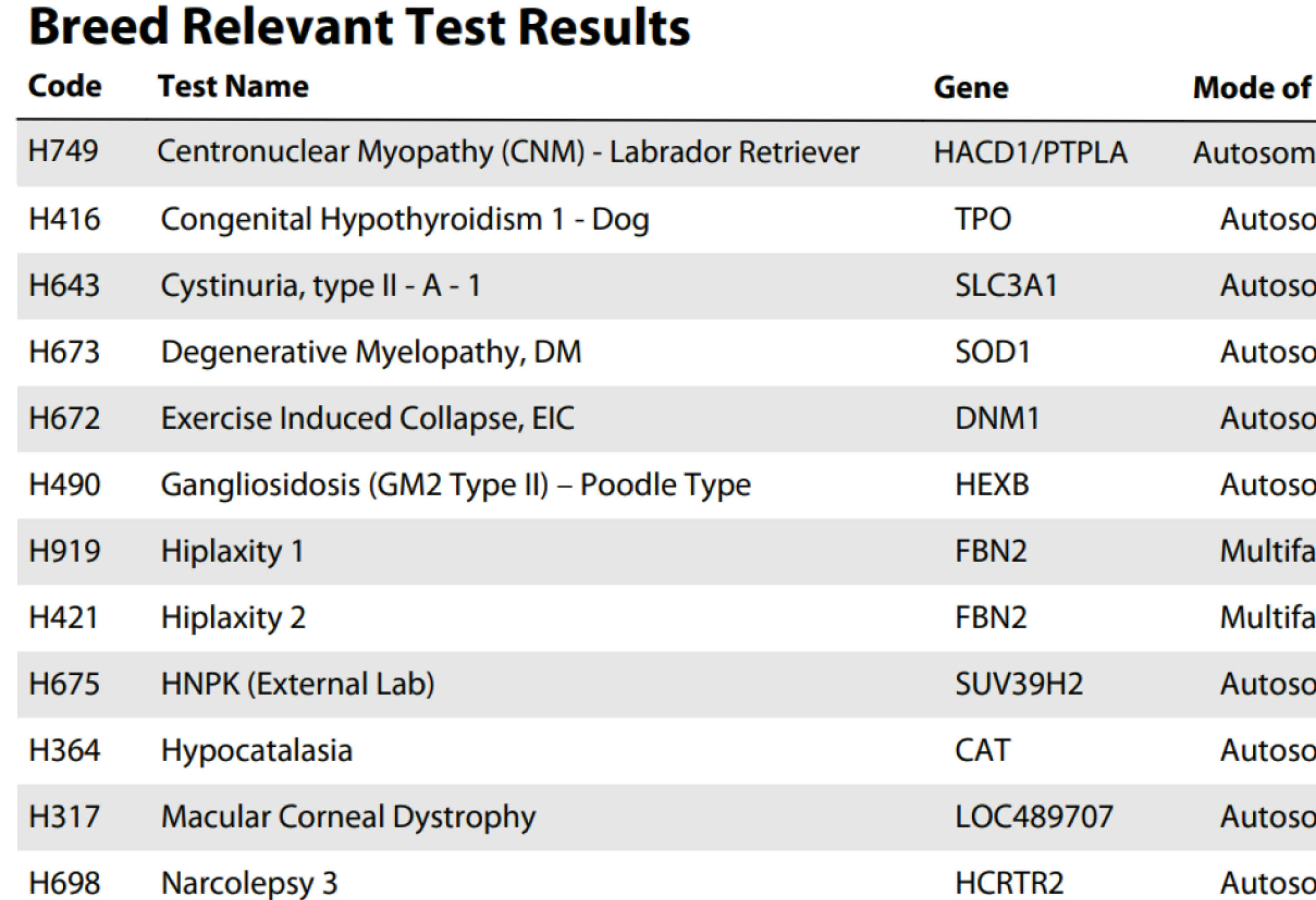1316x900 pixels.
Task: Click the 'Breed Relevant Test Results' heading
Action: coord(359,27)
